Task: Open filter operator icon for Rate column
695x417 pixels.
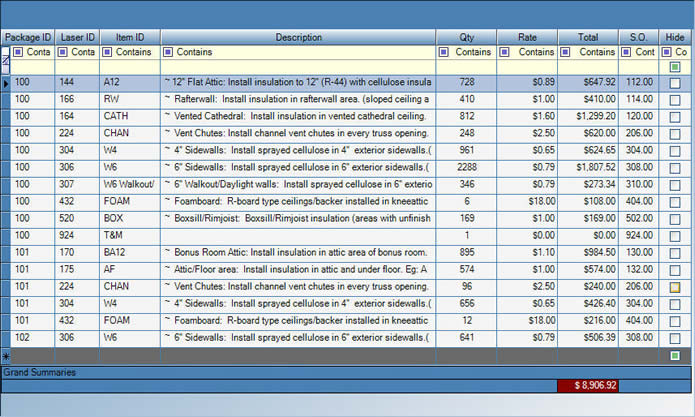Action: point(504,52)
